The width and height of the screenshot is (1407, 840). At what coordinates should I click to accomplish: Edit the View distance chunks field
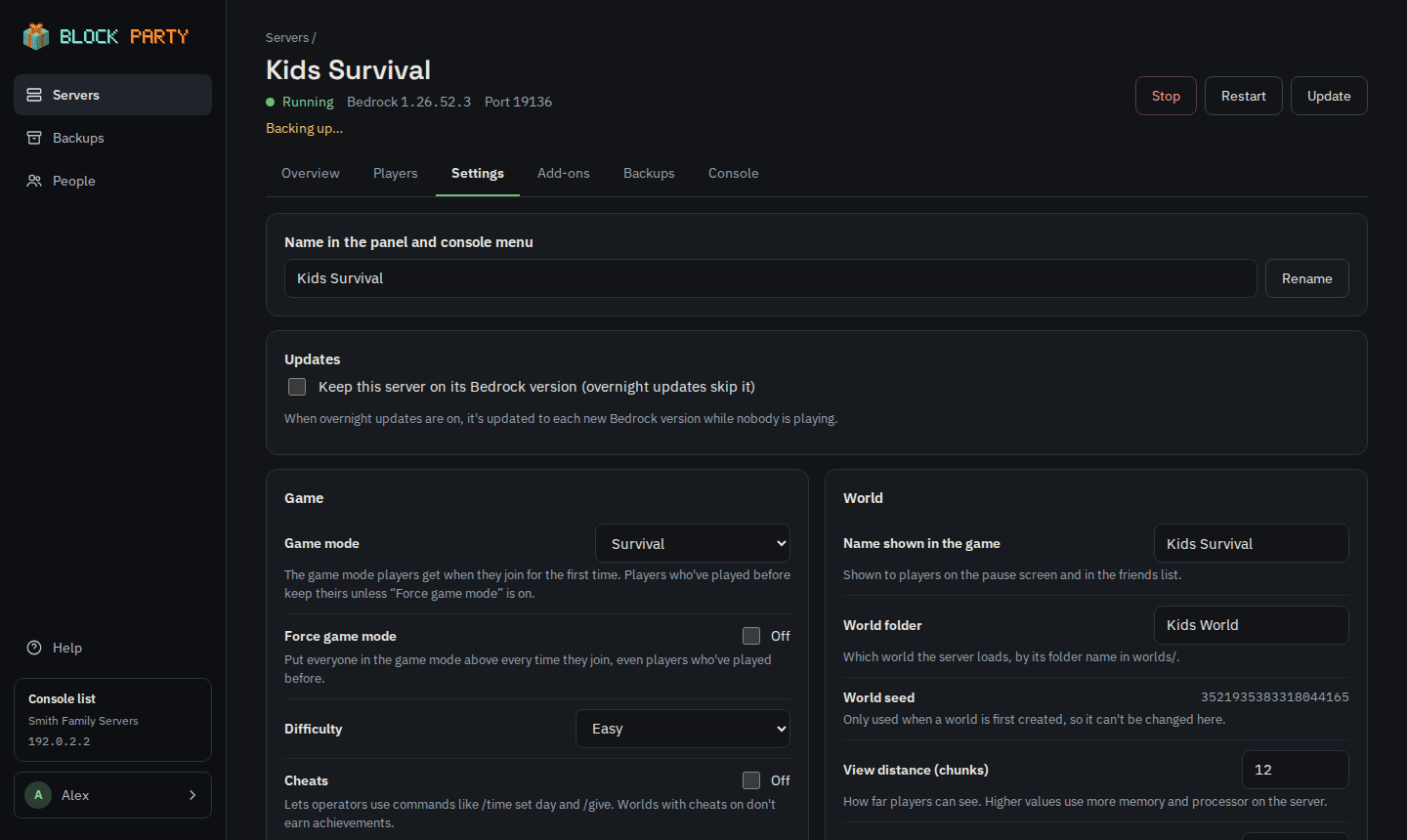click(1296, 770)
